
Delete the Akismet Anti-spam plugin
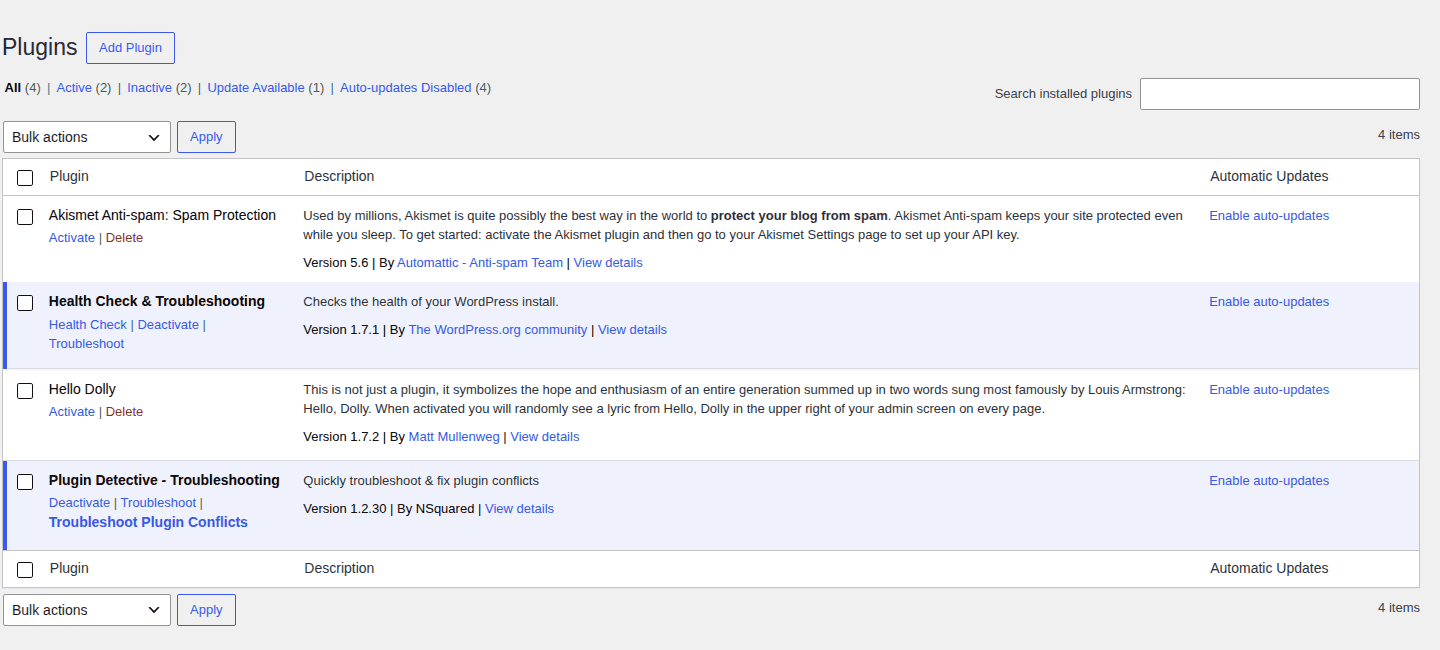tap(124, 238)
